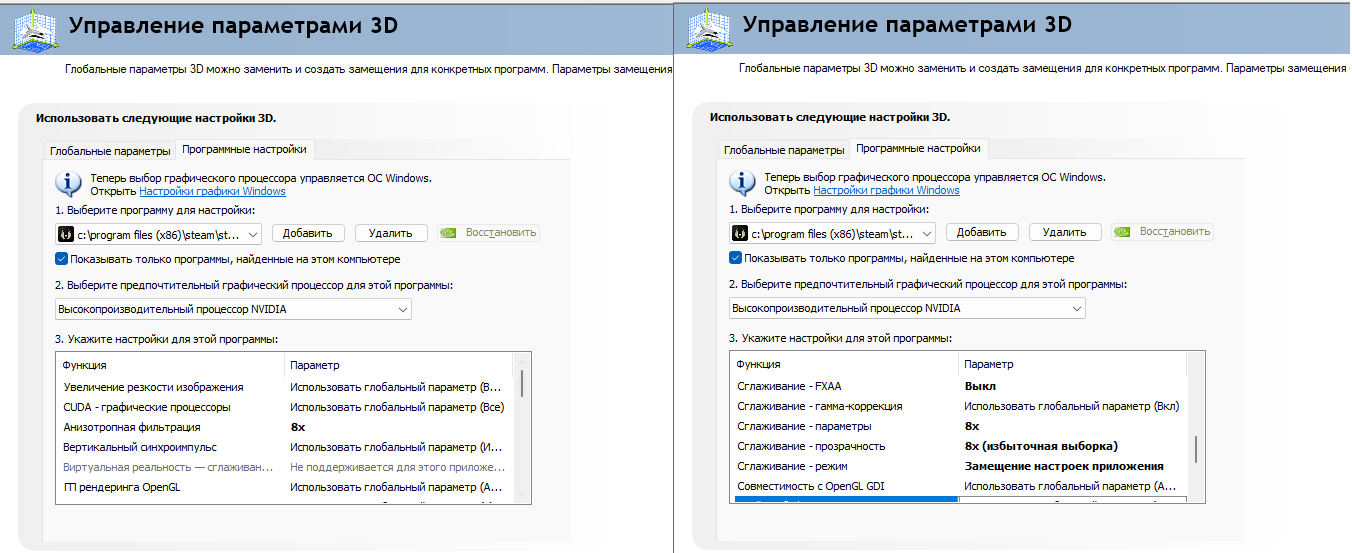Open program selection dropdown in right window
Screen dimensions: 1352x553
click(x=833, y=233)
